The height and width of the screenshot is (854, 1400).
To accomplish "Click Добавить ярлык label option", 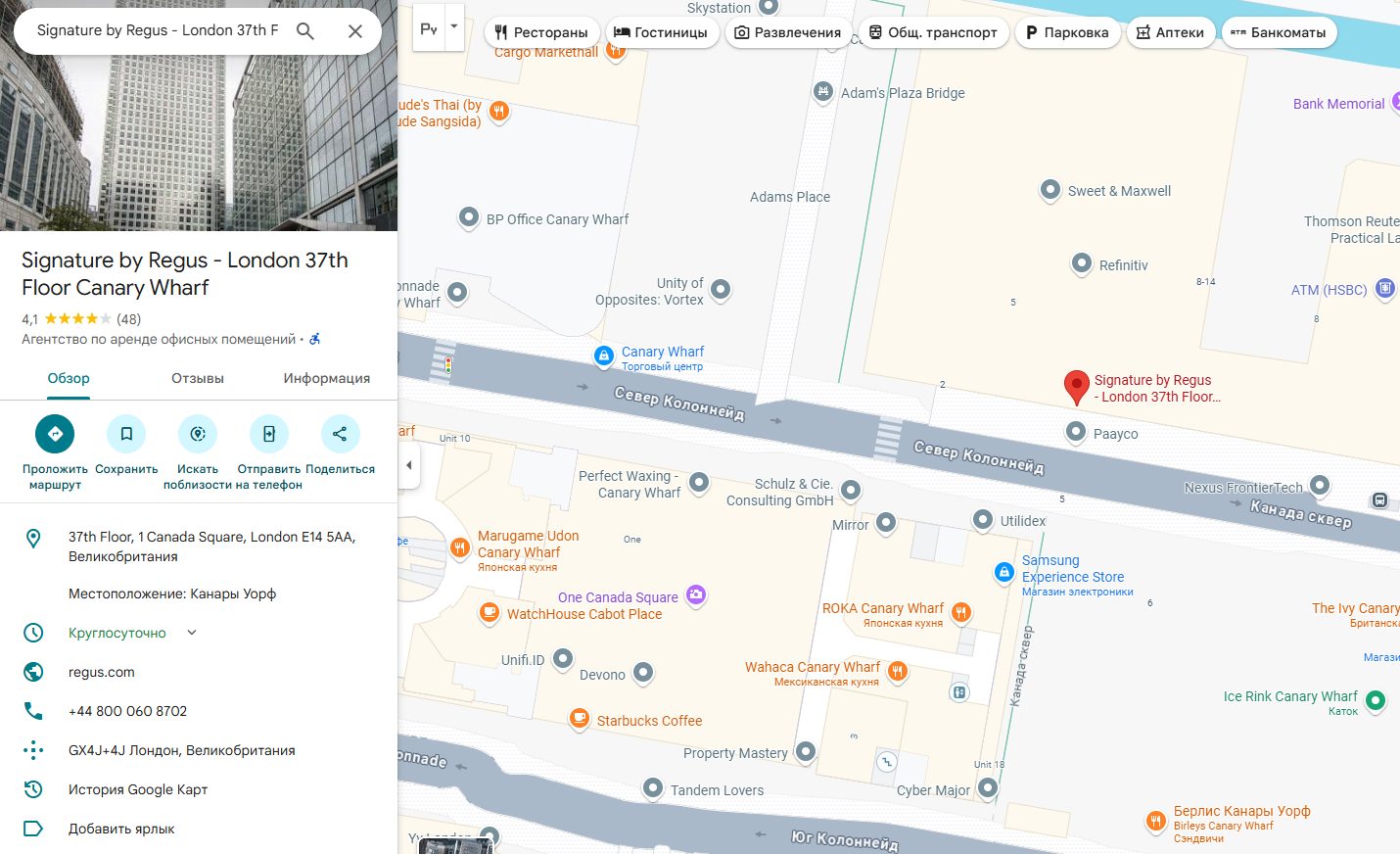I will pyautogui.click(x=121, y=829).
